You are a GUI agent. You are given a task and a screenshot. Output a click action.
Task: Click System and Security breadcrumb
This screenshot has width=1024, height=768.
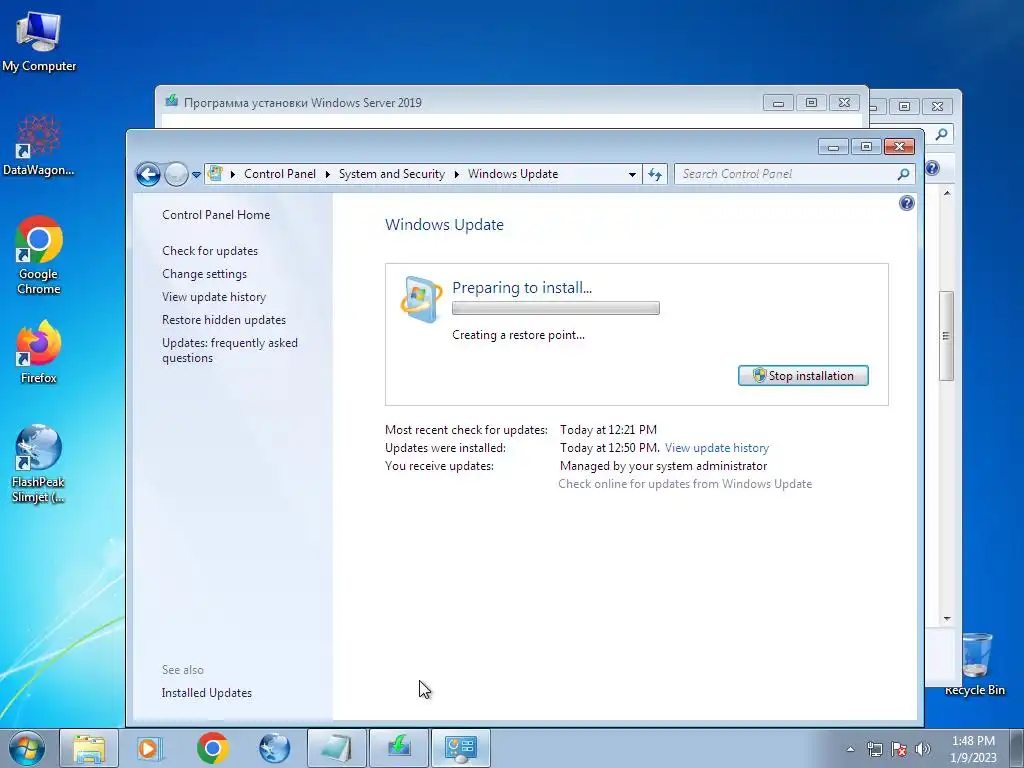pos(391,174)
